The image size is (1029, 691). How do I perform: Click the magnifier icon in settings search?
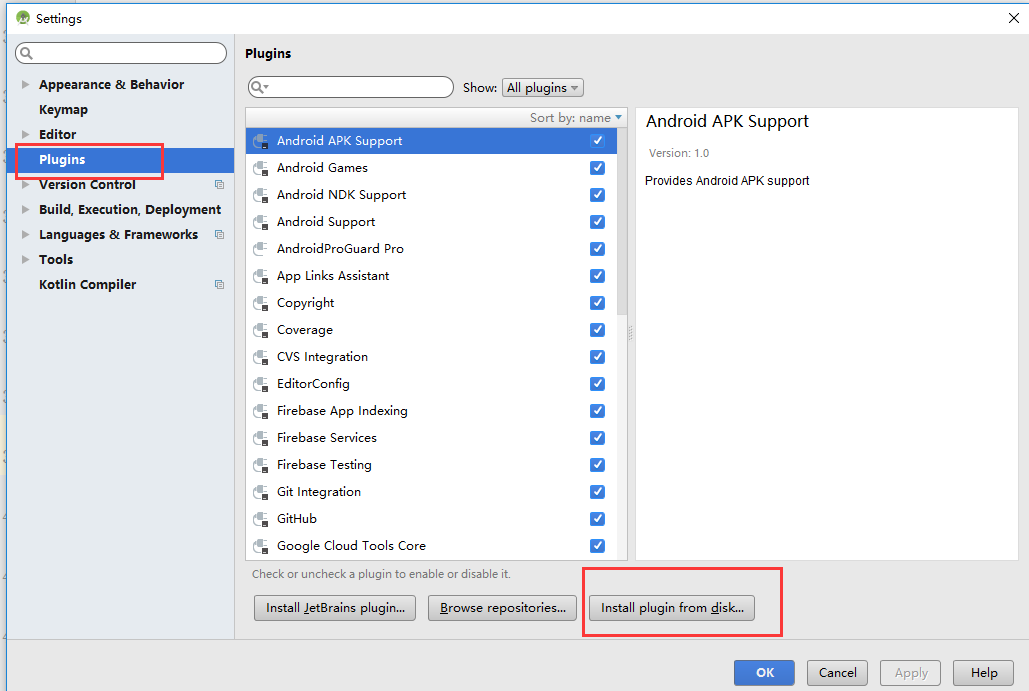26,53
